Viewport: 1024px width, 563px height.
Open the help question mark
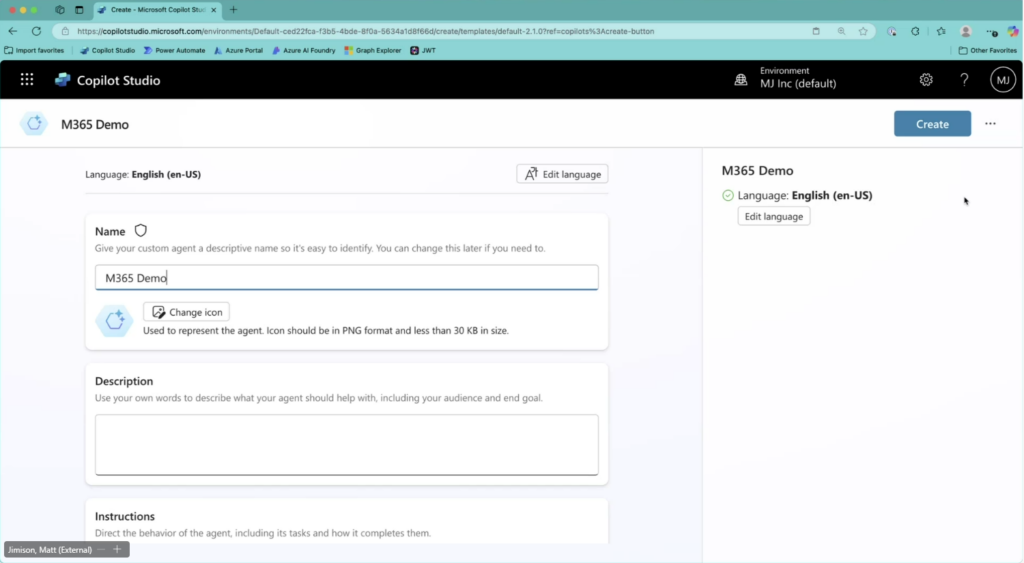964,80
